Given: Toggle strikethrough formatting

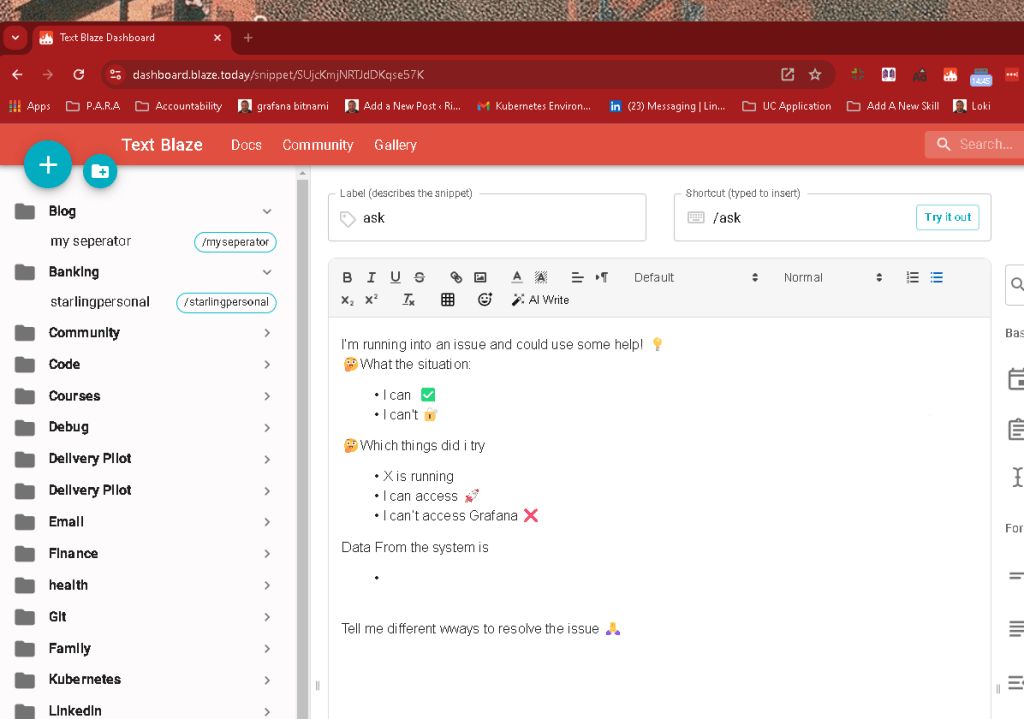Looking at the screenshot, I should [419, 278].
